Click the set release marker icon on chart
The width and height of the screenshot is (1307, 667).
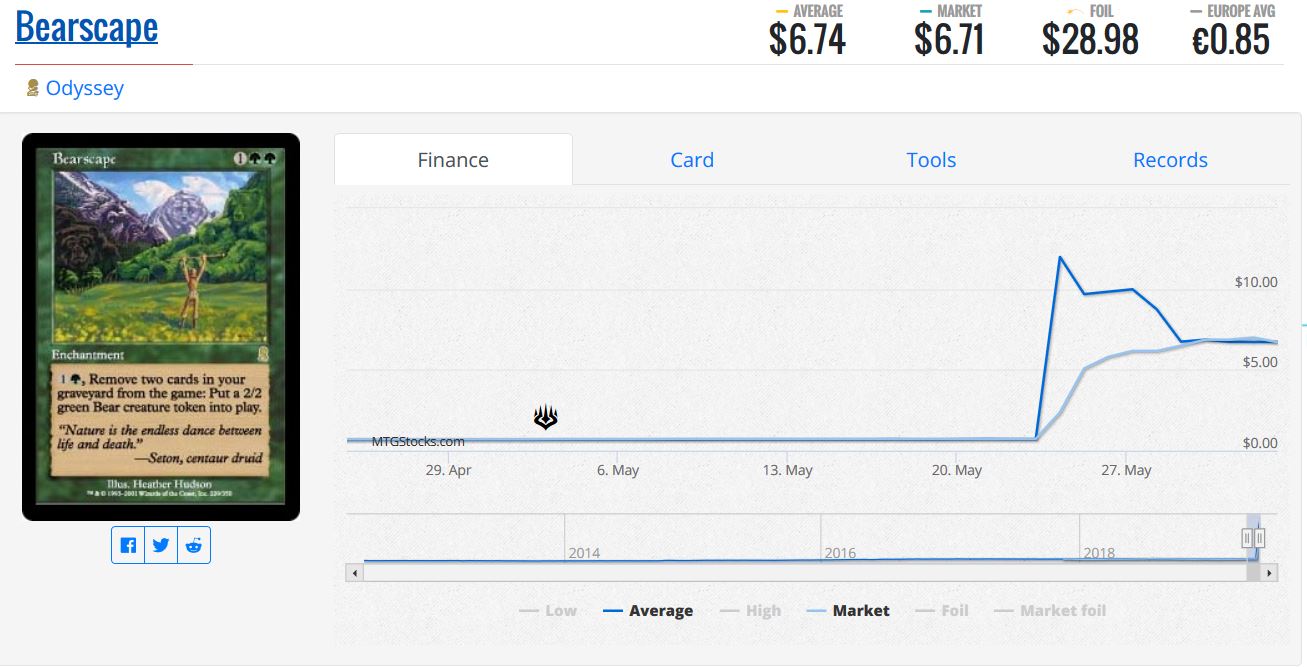click(545, 417)
